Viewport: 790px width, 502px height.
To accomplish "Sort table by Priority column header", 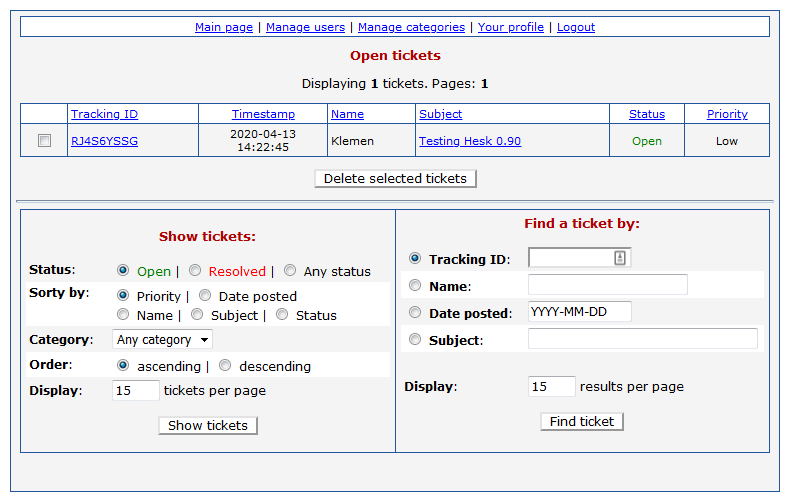I will [x=727, y=114].
